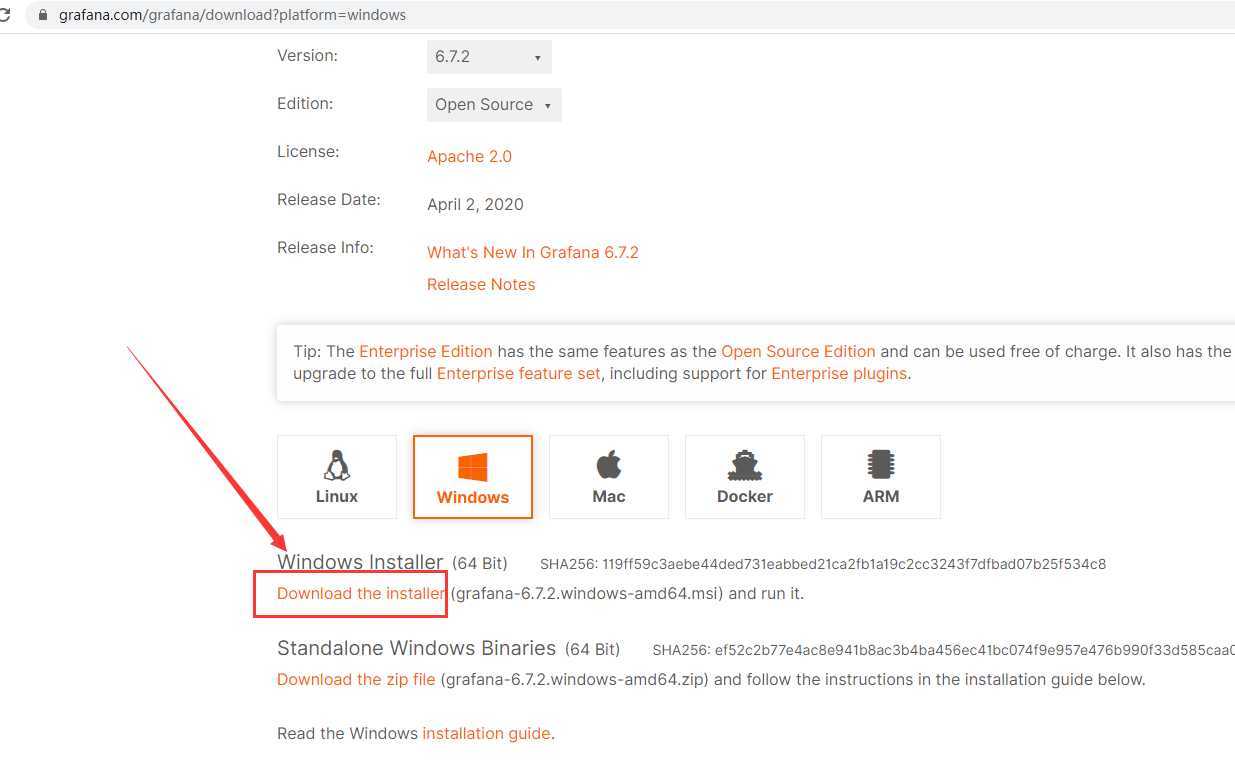Click the Open Source Edition link

click(x=798, y=351)
